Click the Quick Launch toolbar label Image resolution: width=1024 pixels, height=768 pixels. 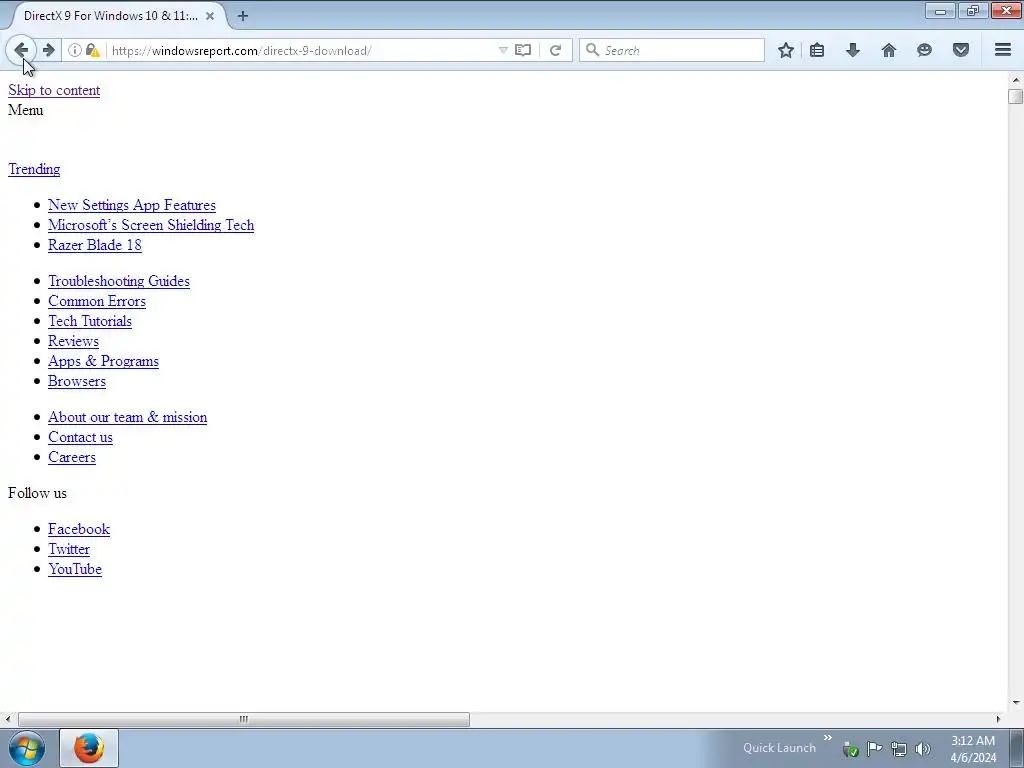[x=779, y=748]
